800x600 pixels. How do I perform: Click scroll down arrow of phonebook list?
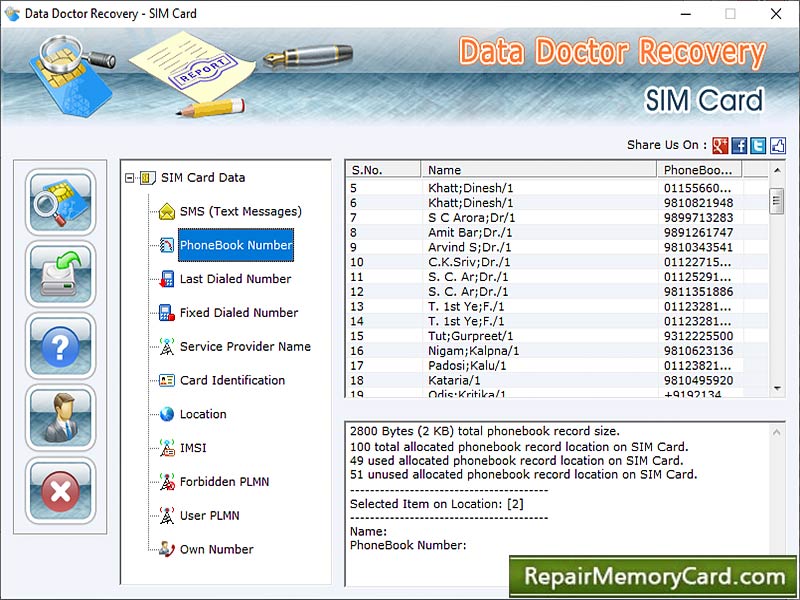coord(777,388)
